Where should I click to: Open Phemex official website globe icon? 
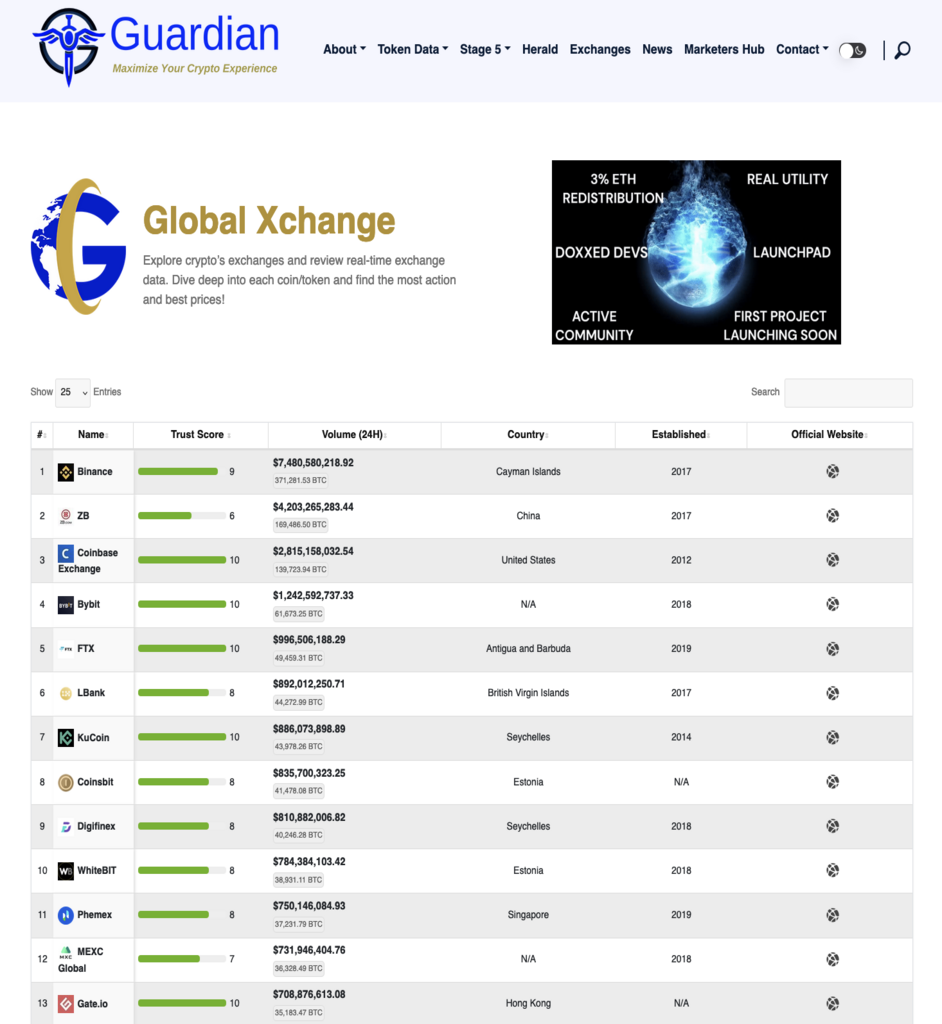point(832,915)
